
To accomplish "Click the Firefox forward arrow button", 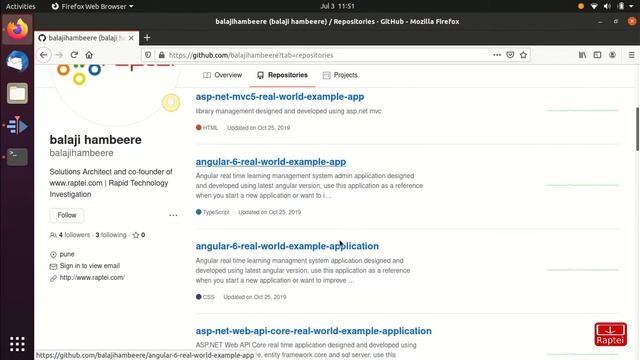I will [59, 55].
